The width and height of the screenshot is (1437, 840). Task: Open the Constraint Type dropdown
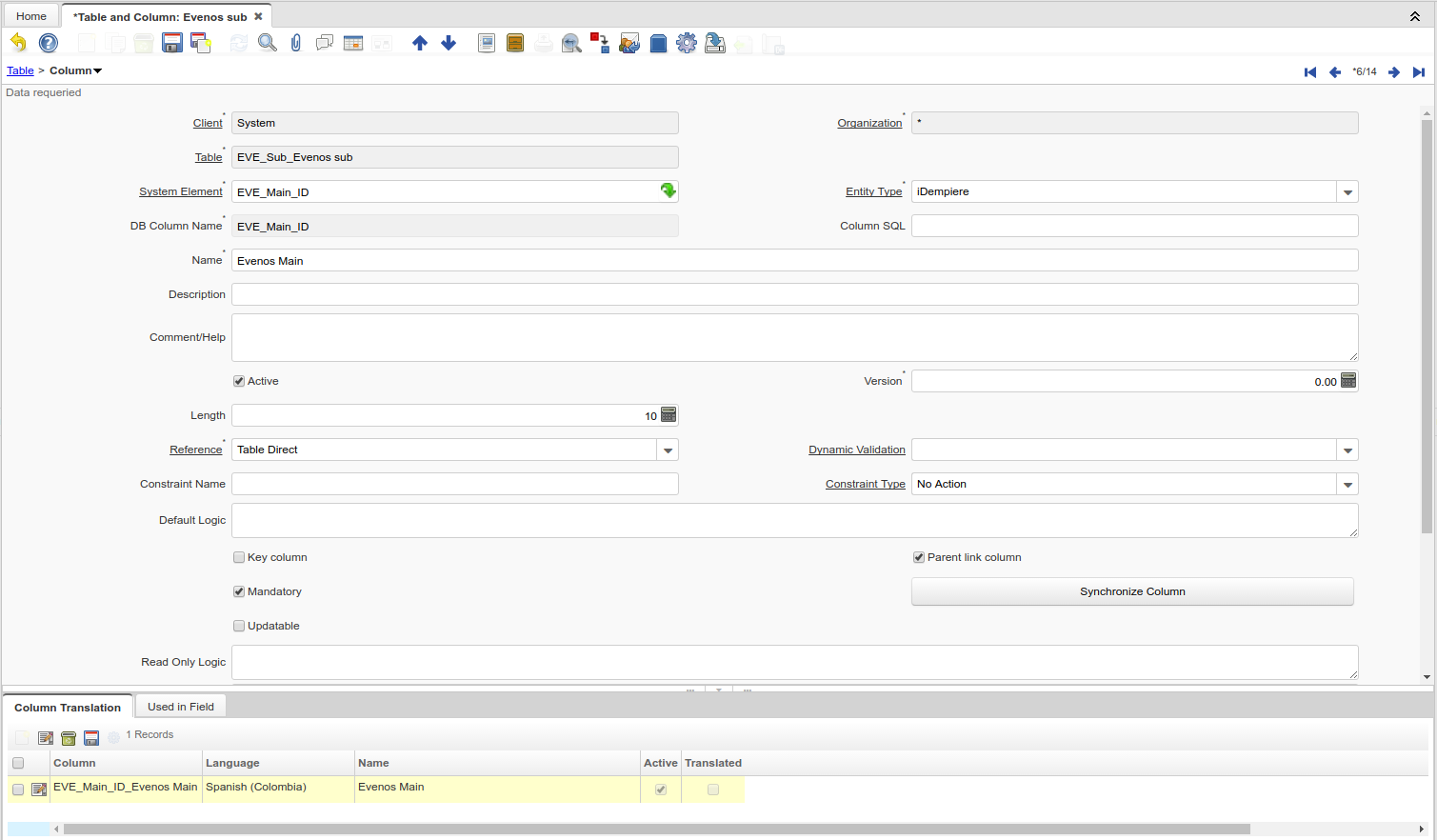pos(1347,485)
